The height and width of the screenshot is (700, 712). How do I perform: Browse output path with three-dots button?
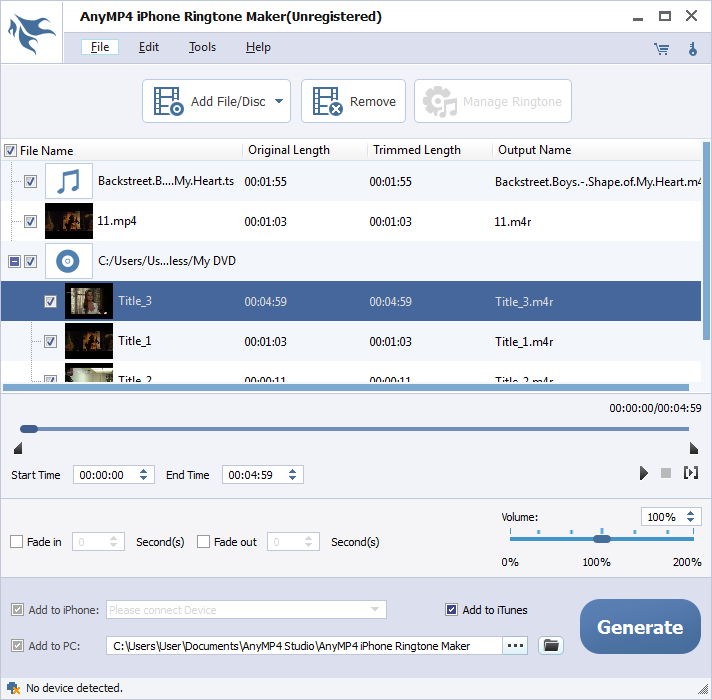click(515, 645)
